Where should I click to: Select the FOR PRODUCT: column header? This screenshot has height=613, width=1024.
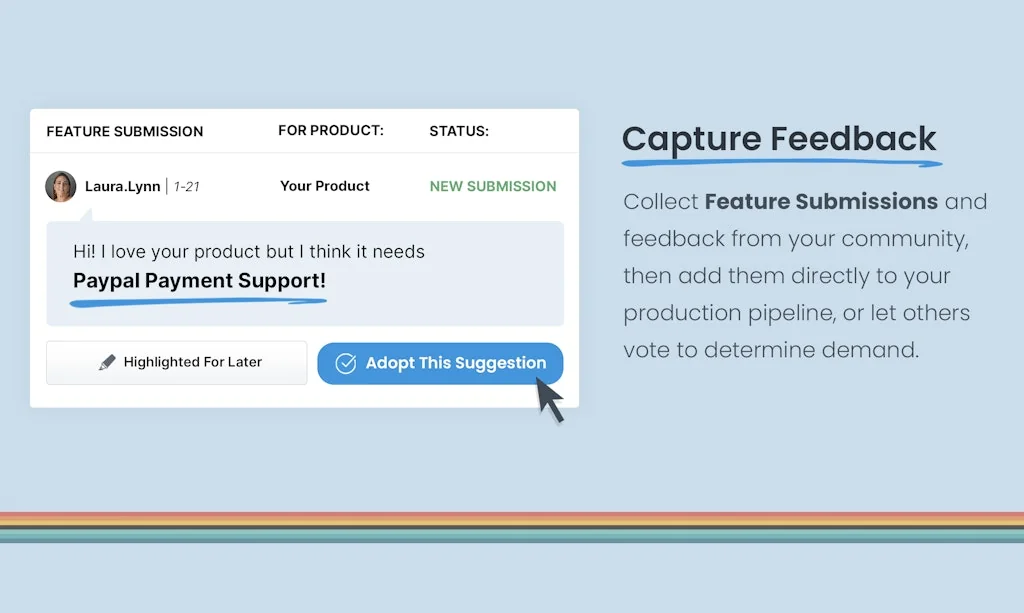pos(331,131)
